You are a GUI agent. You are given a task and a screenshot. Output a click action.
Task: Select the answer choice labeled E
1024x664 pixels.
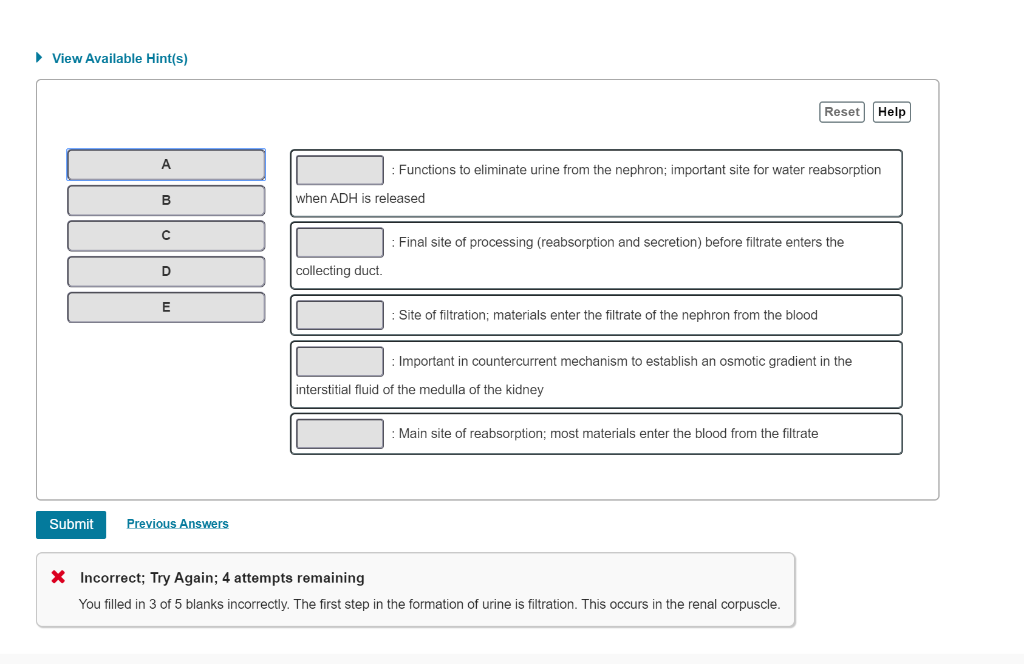165,307
